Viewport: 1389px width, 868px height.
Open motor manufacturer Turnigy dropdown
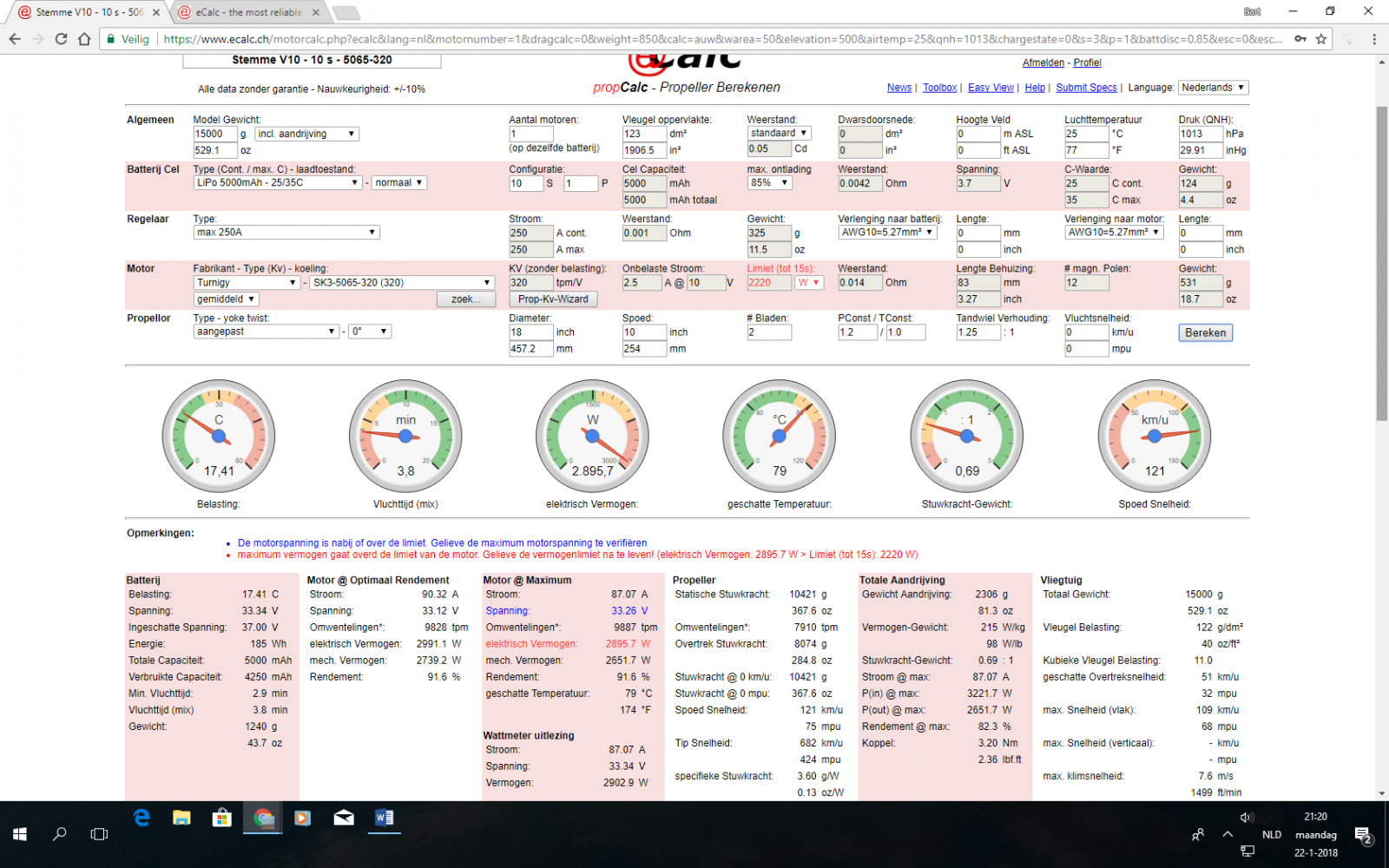pyautogui.click(x=247, y=283)
